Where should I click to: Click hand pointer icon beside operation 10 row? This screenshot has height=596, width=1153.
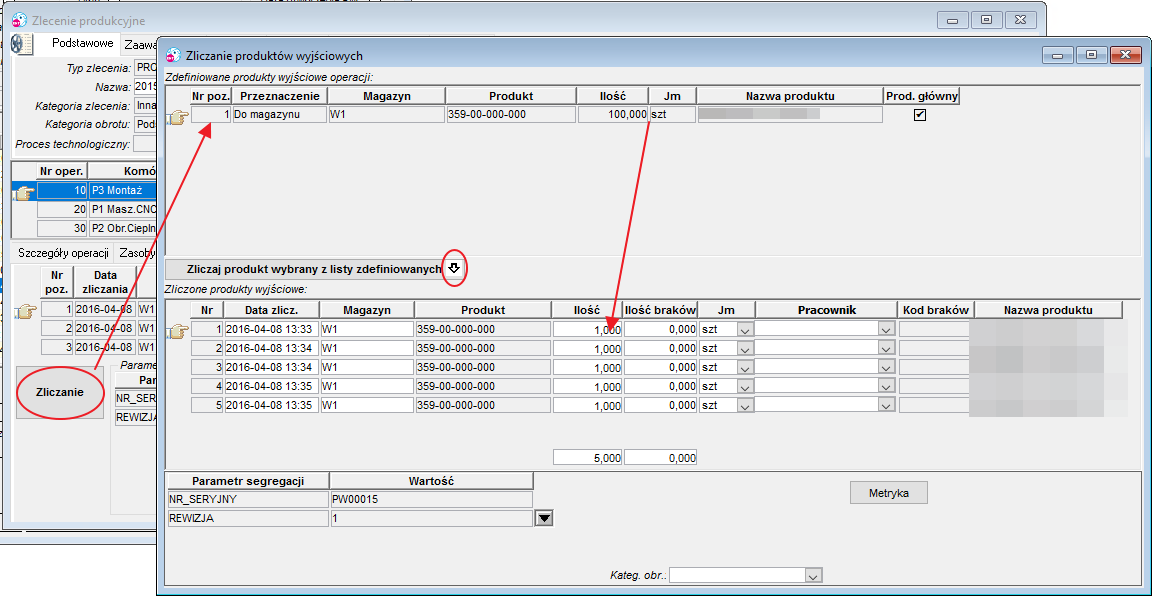pyautogui.click(x=24, y=192)
